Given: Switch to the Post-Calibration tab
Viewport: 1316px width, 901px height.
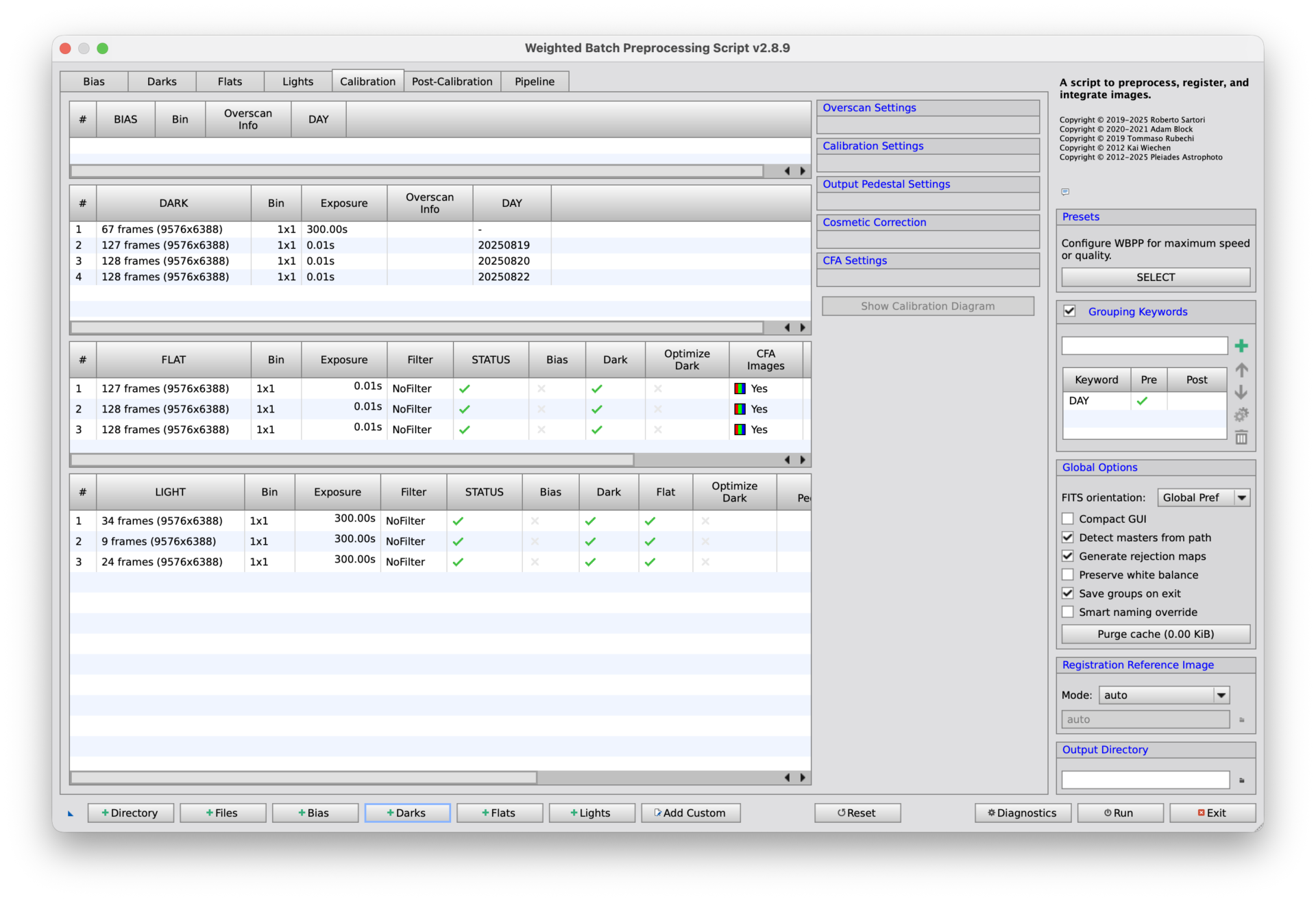Looking at the screenshot, I should tap(452, 82).
